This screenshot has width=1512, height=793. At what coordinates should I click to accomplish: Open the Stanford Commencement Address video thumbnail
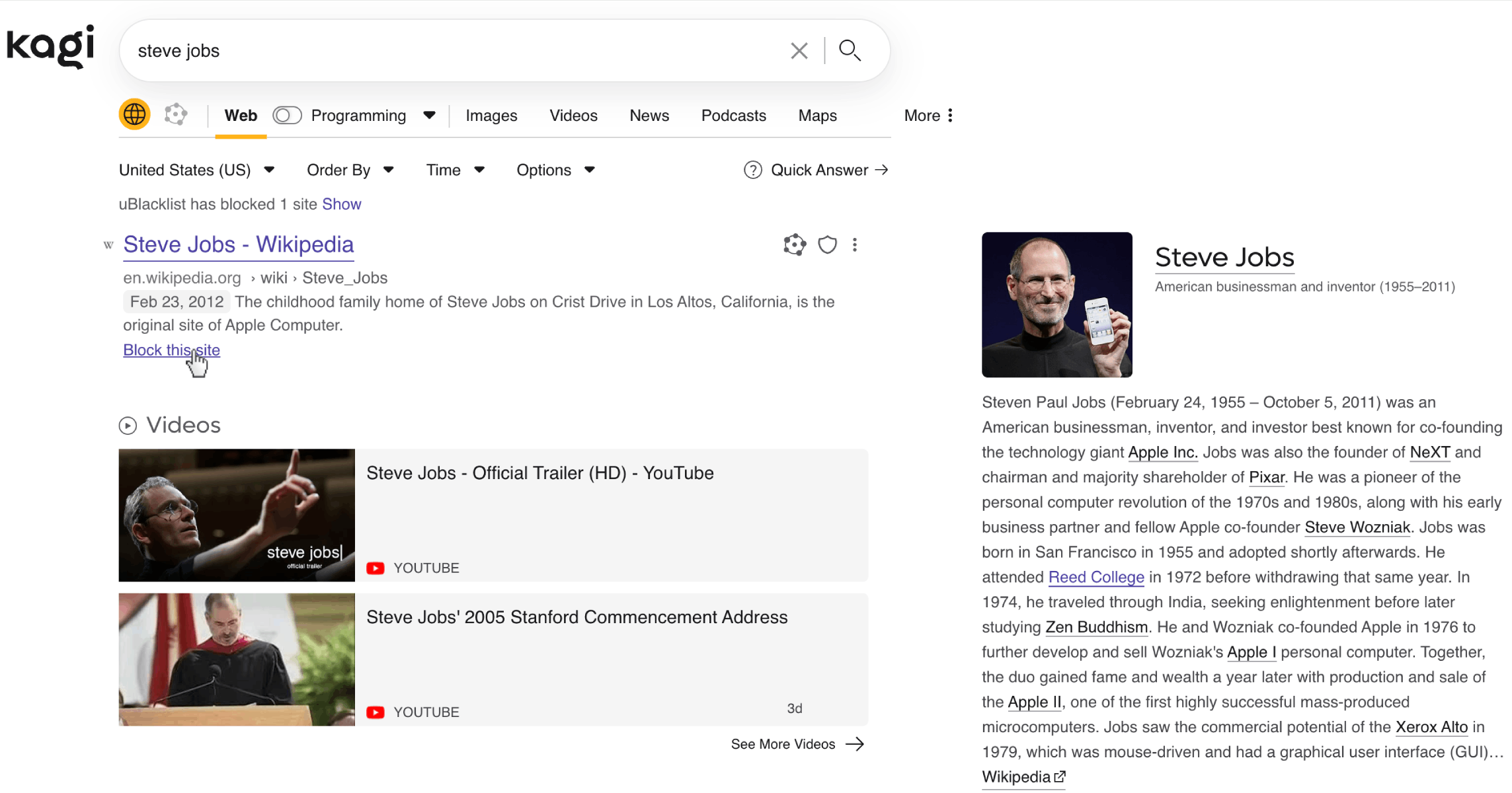pyautogui.click(x=237, y=660)
